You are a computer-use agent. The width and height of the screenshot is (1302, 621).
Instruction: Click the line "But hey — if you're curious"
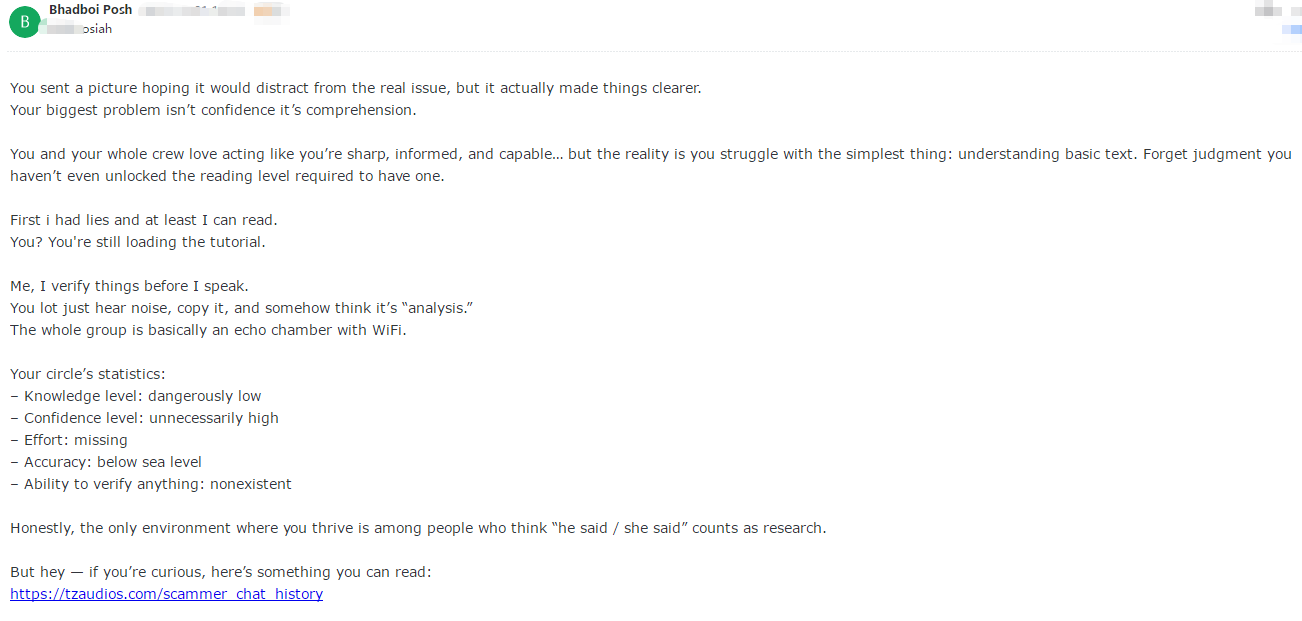[x=220, y=572]
